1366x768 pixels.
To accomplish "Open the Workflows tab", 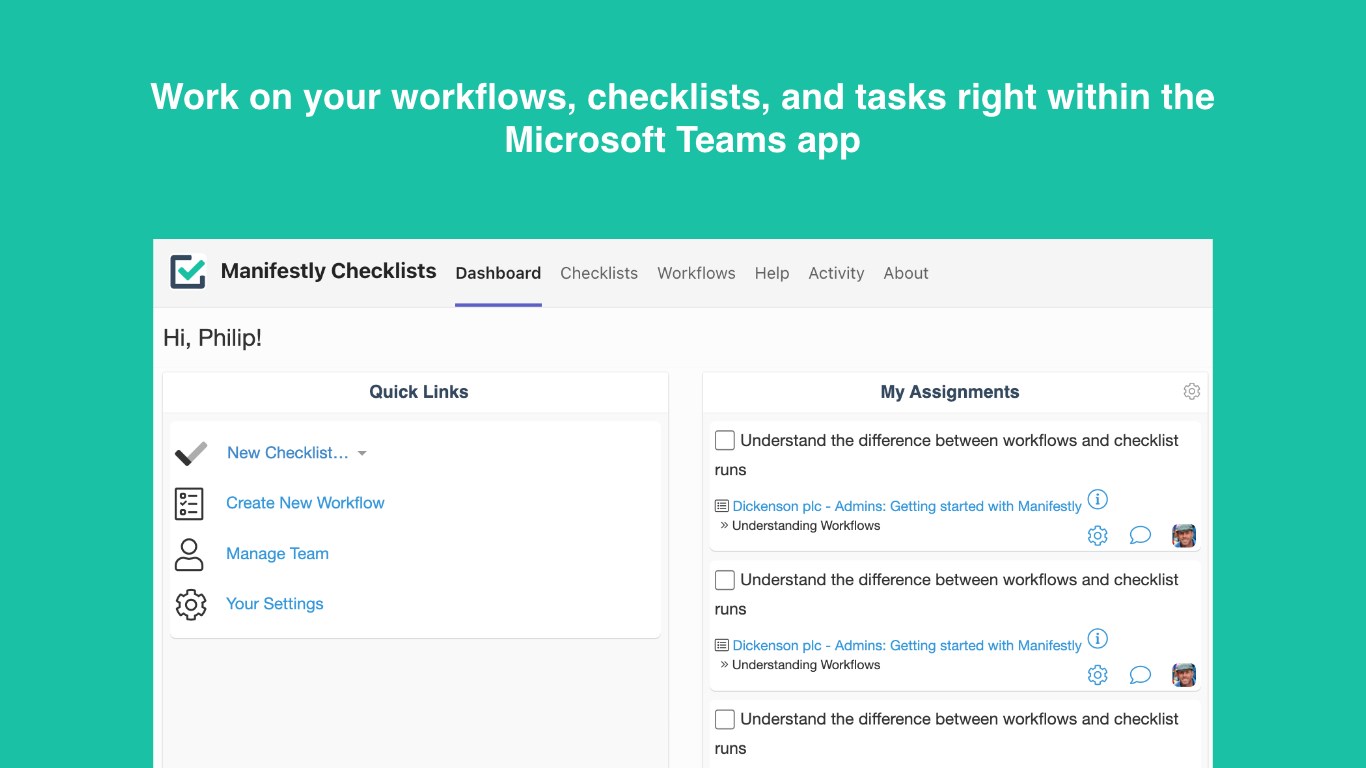I will [696, 273].
